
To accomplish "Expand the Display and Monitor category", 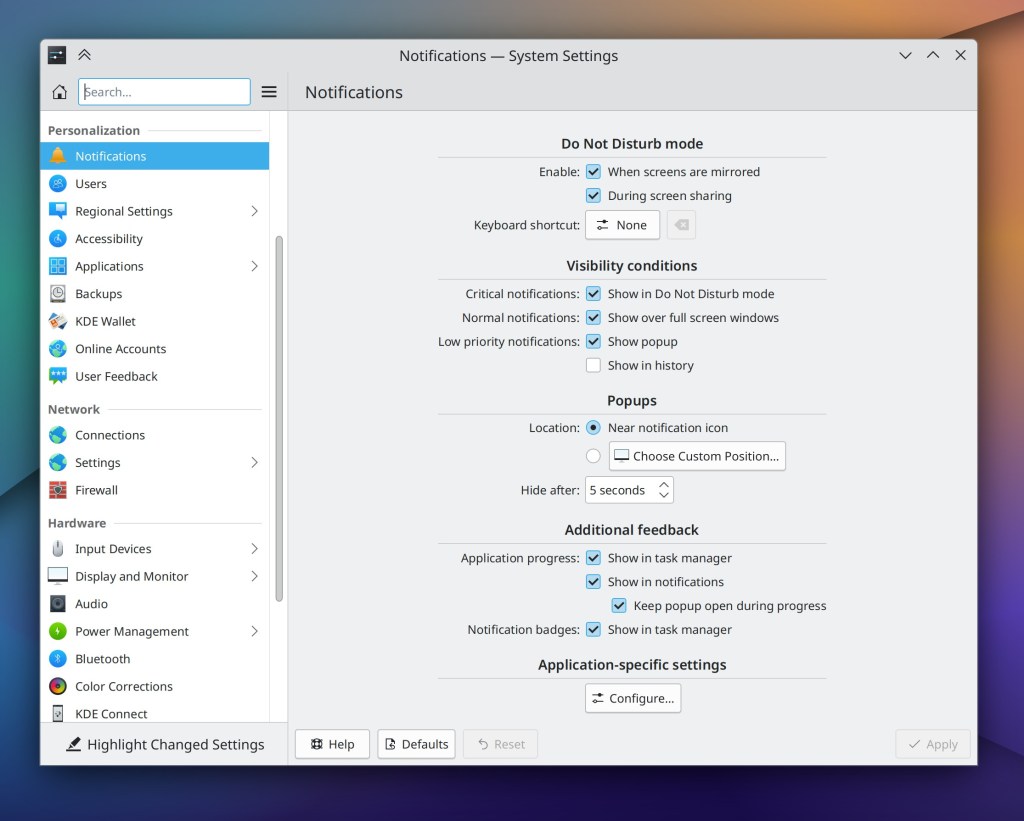I will point(254,577).
